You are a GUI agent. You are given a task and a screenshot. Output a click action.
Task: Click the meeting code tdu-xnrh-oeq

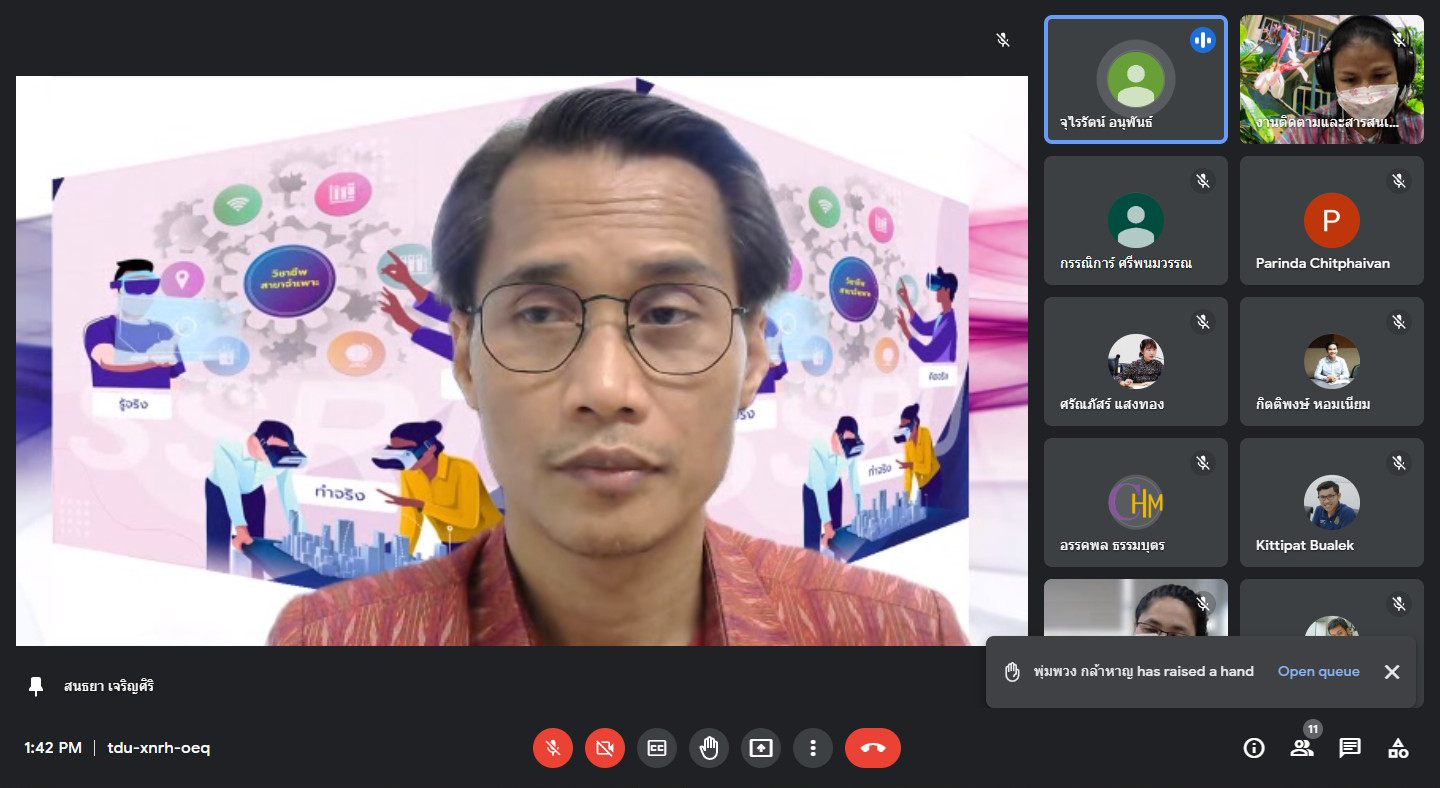[159, 748]
